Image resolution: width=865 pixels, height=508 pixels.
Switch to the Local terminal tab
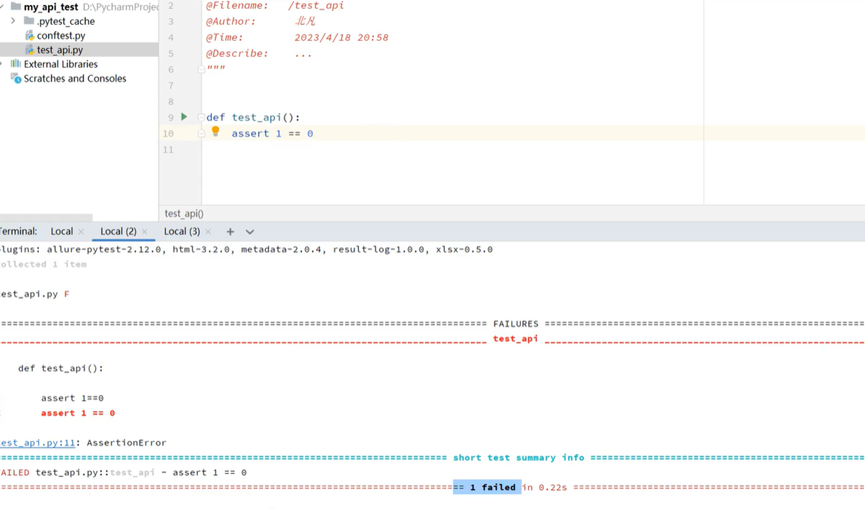tap(62, 231)
